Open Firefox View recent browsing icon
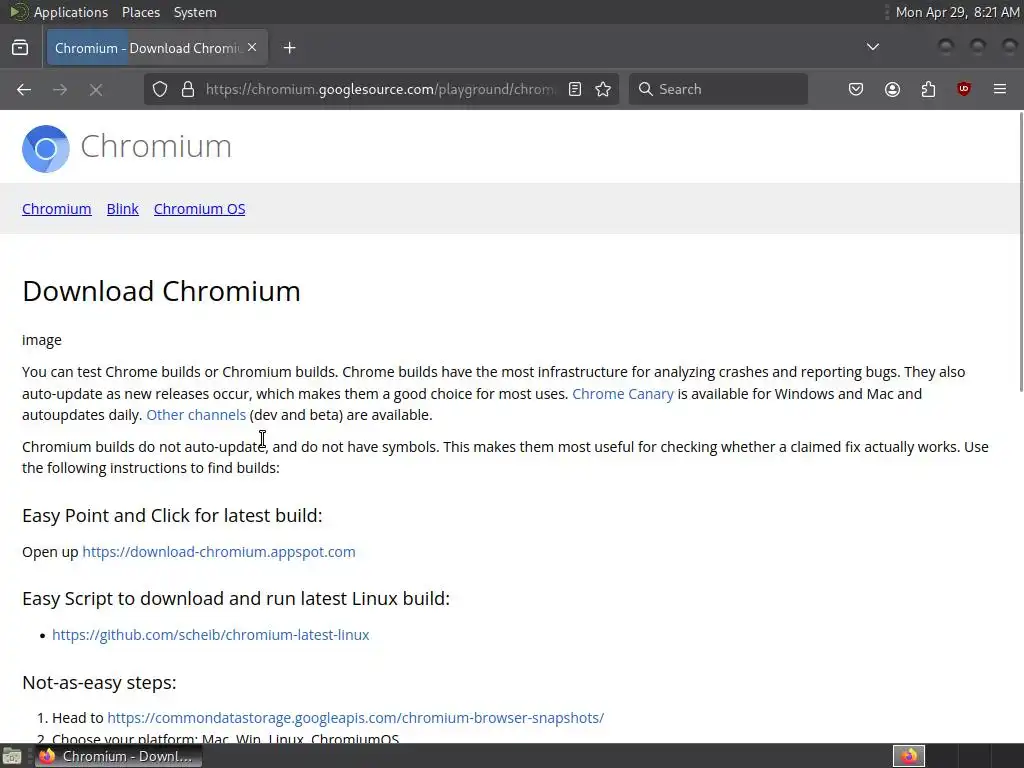This screenshot has width=1024, height=768. tap(20, 48)
